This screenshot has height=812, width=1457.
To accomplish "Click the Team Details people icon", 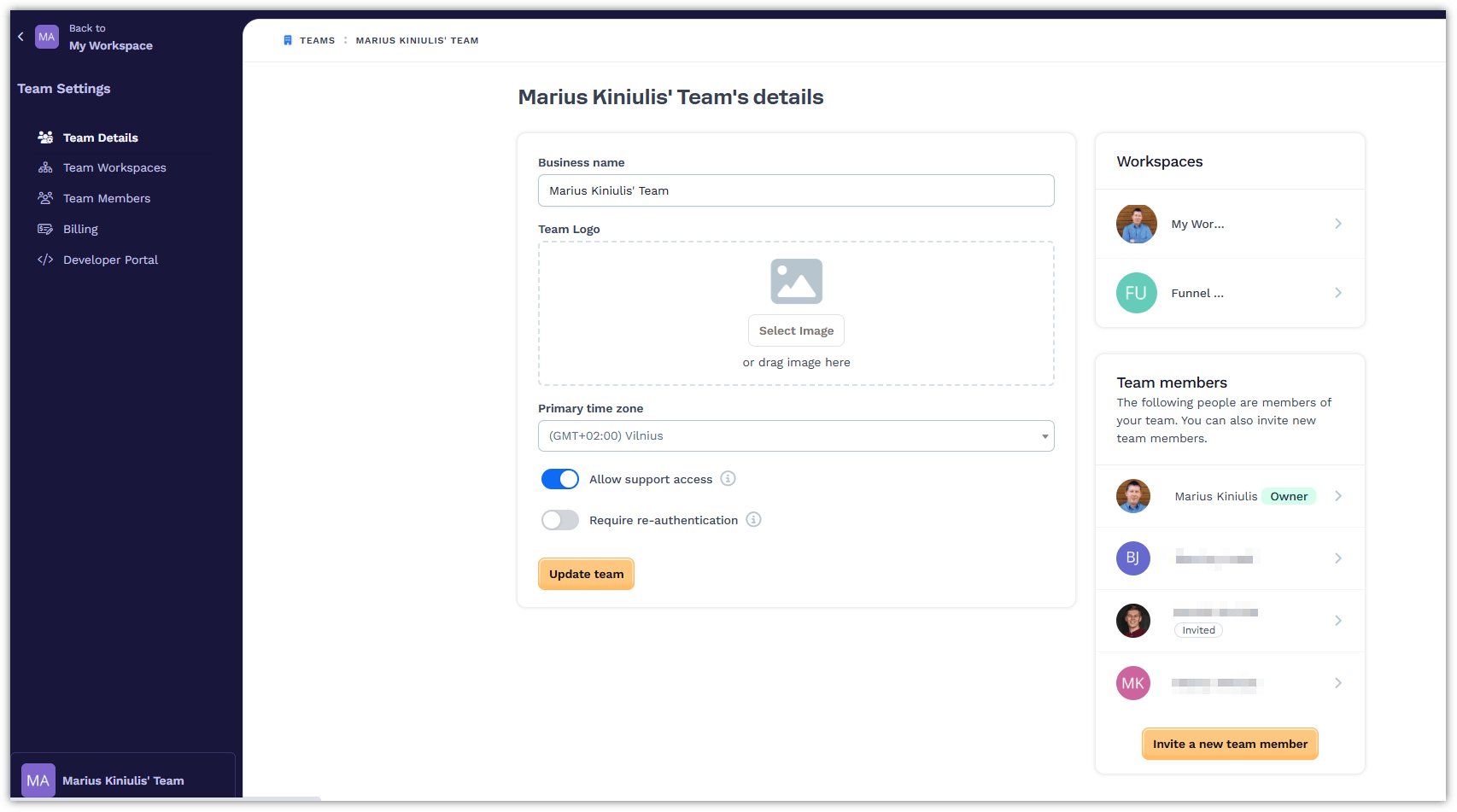I will 45,137.
